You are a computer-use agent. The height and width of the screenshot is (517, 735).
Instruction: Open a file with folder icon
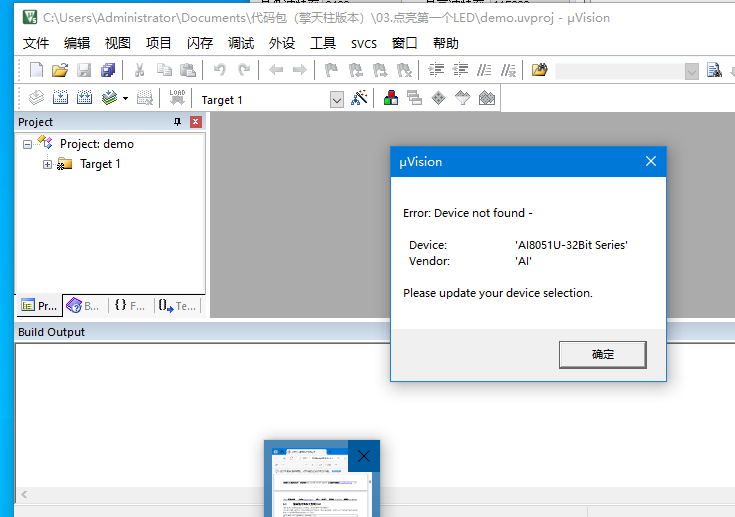[60, 70]
